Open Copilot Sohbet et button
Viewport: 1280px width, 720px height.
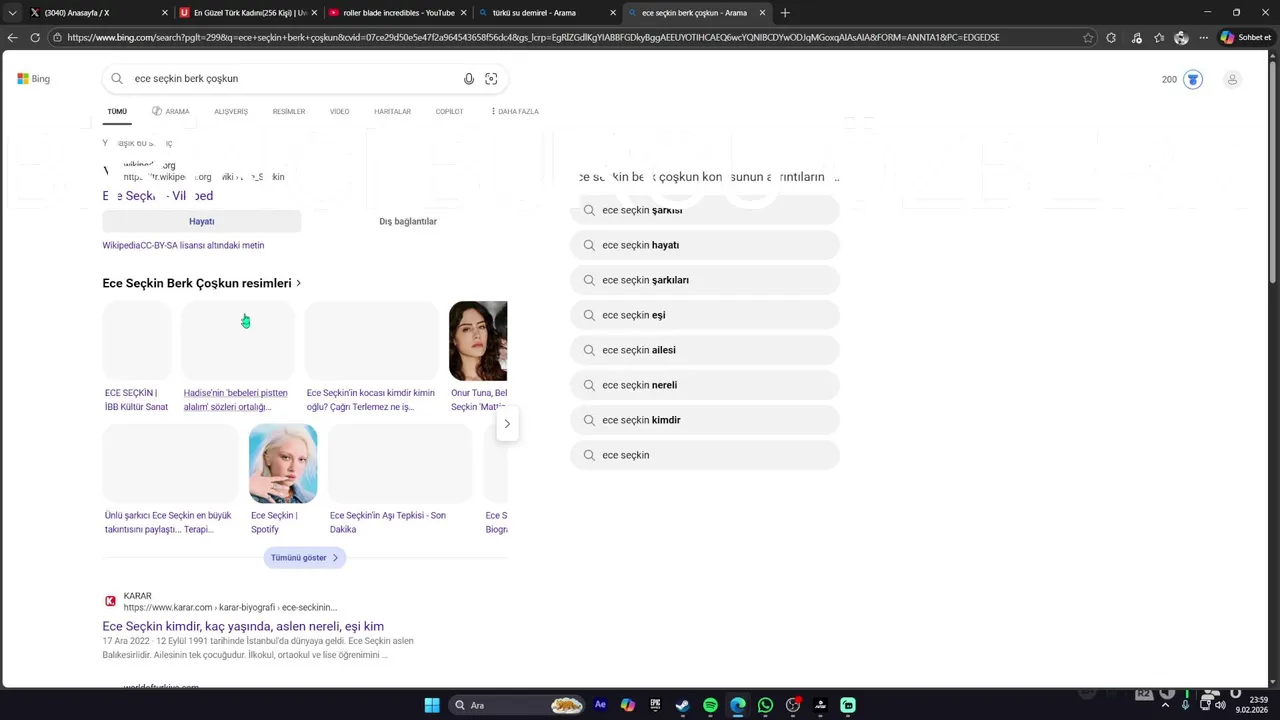pos(1246,37)
